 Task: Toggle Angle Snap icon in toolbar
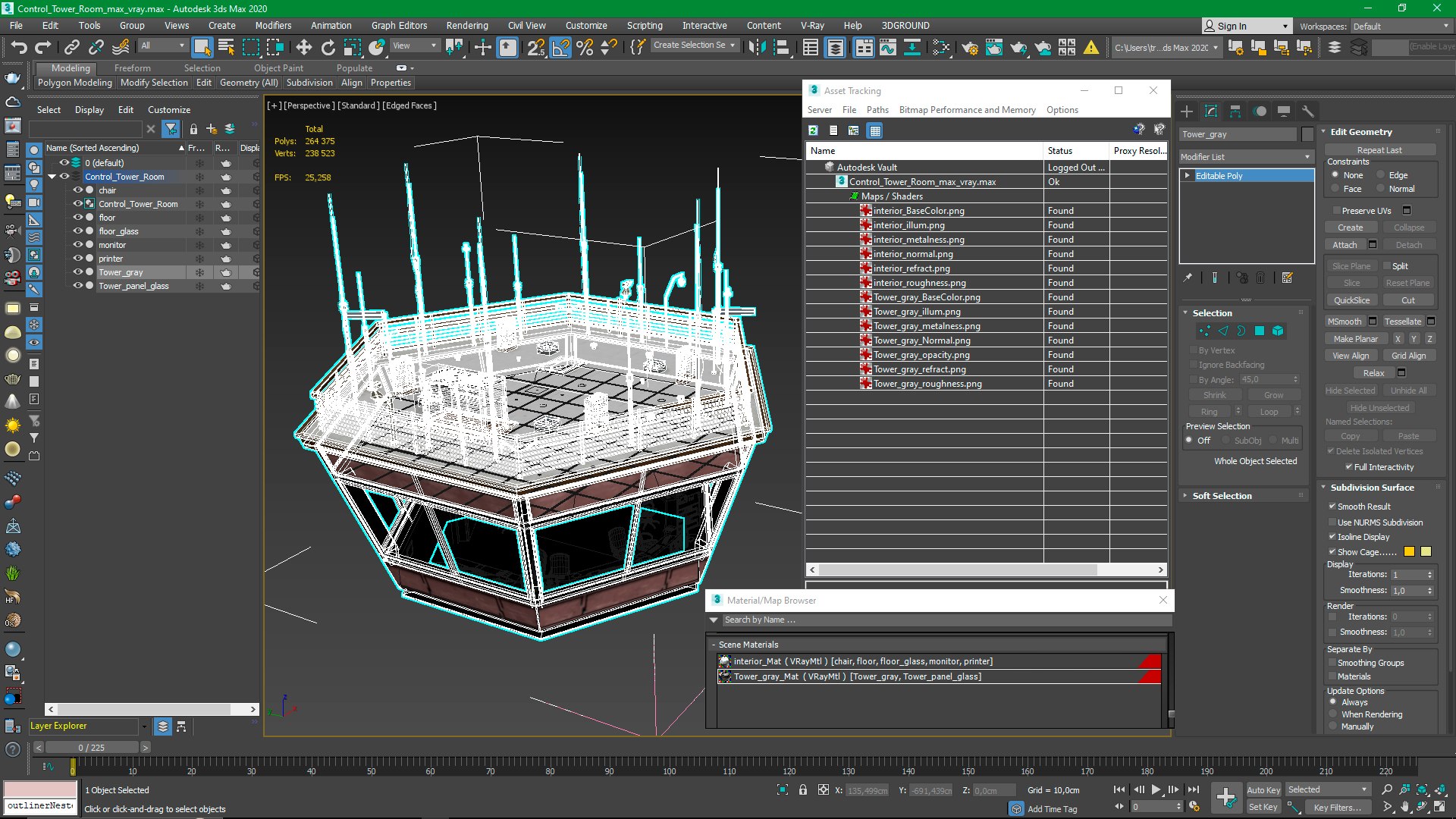tap(560, 47)
